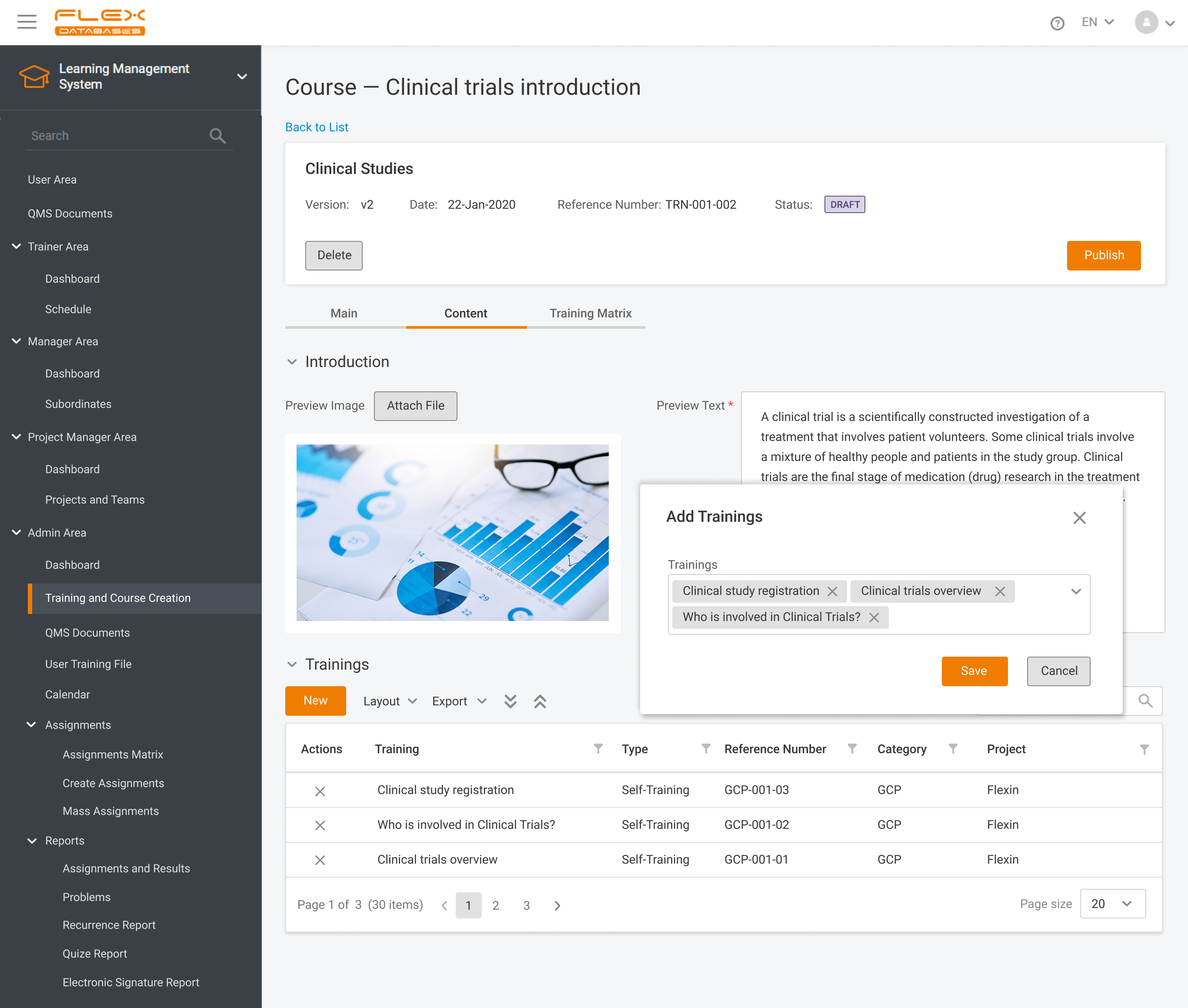The height and width of the screenshot is (1008, 1188).
Task: Collapse the Introduction section
Action: point(292,362)
